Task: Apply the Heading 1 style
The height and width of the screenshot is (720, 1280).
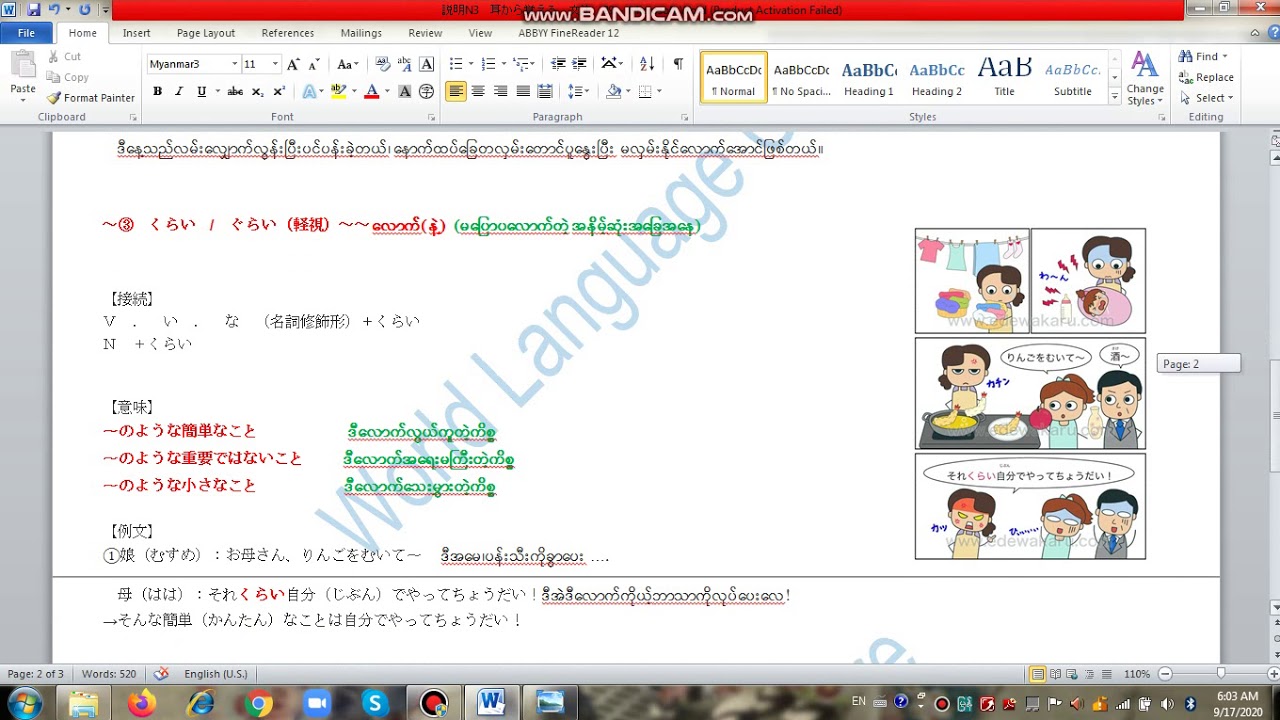Action: click(869, 78)
